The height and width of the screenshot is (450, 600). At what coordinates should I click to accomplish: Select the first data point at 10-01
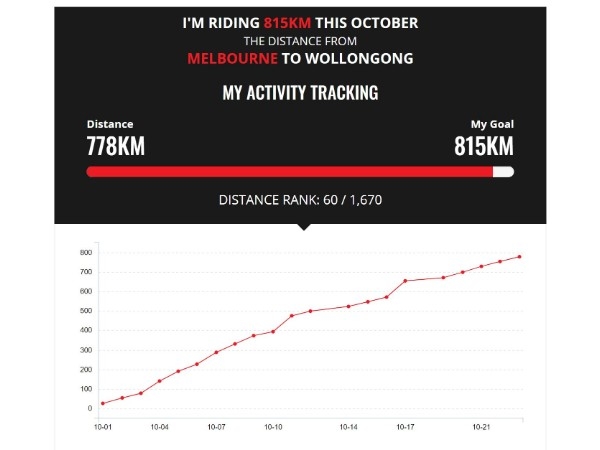click(103, 403)
